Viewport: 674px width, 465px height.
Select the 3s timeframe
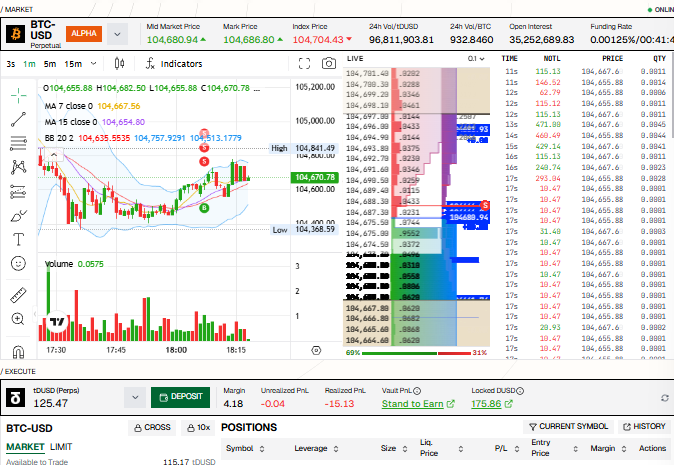pyautogui.click(x=11, y=64)
